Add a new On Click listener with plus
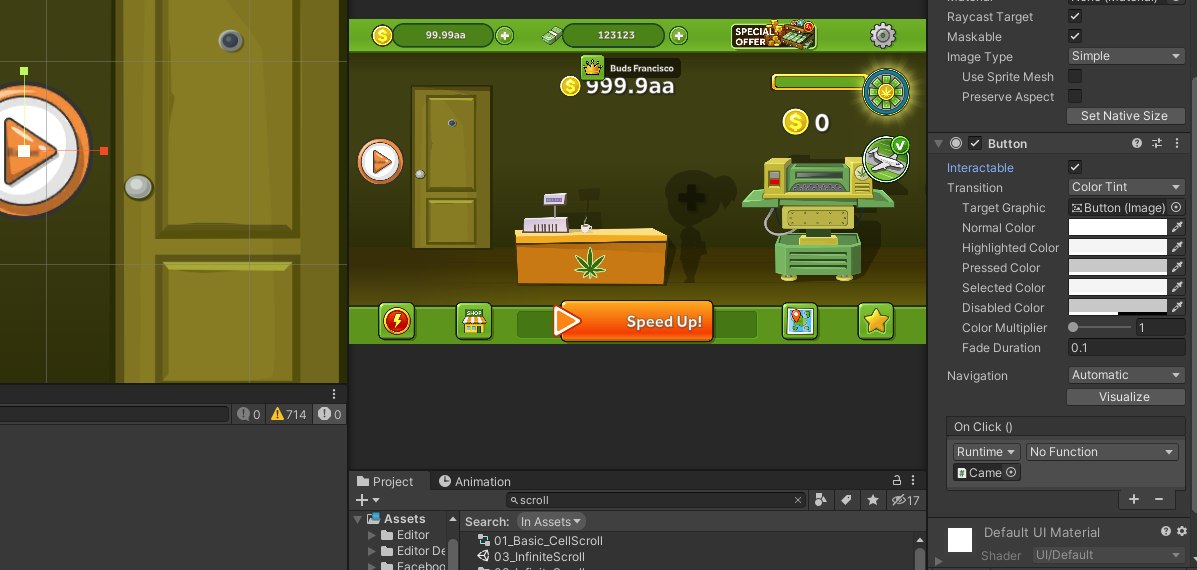Image resolution: width=1197 pixels, height=570 pixels. click(1134, 499)
